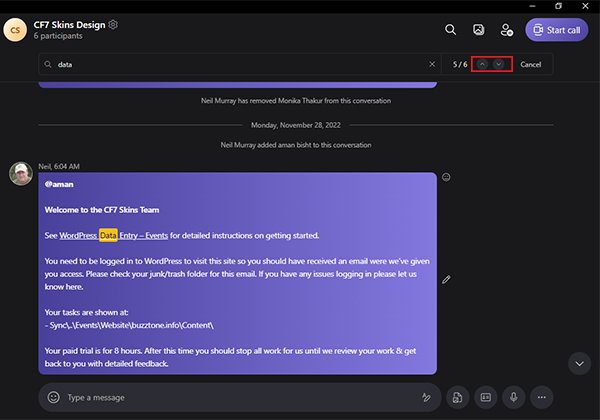The image size is (600, 420).
Task: Go to previous search result
Action: (482, 64)
